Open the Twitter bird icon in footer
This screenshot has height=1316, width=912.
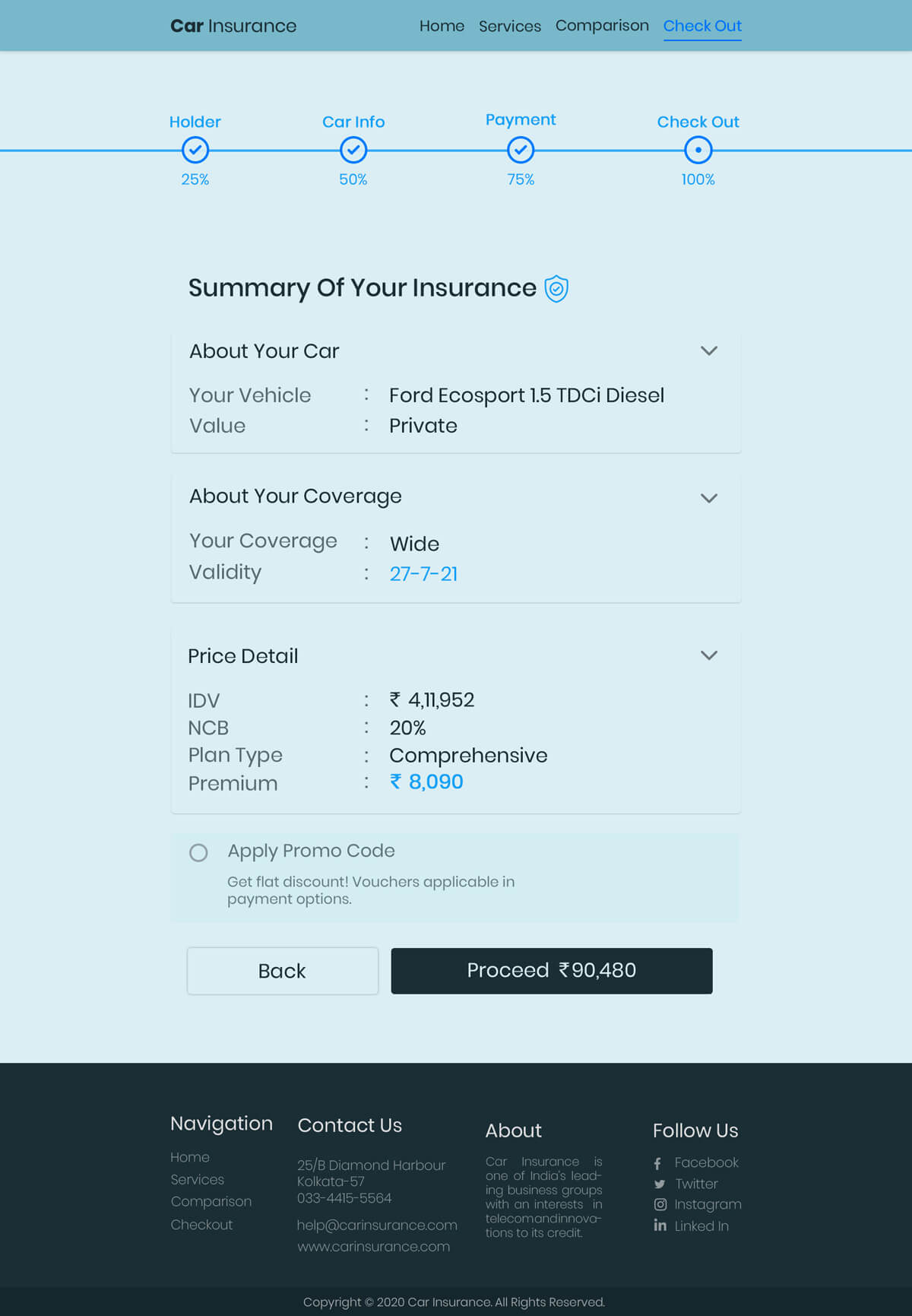click(x=660, y=1184)
